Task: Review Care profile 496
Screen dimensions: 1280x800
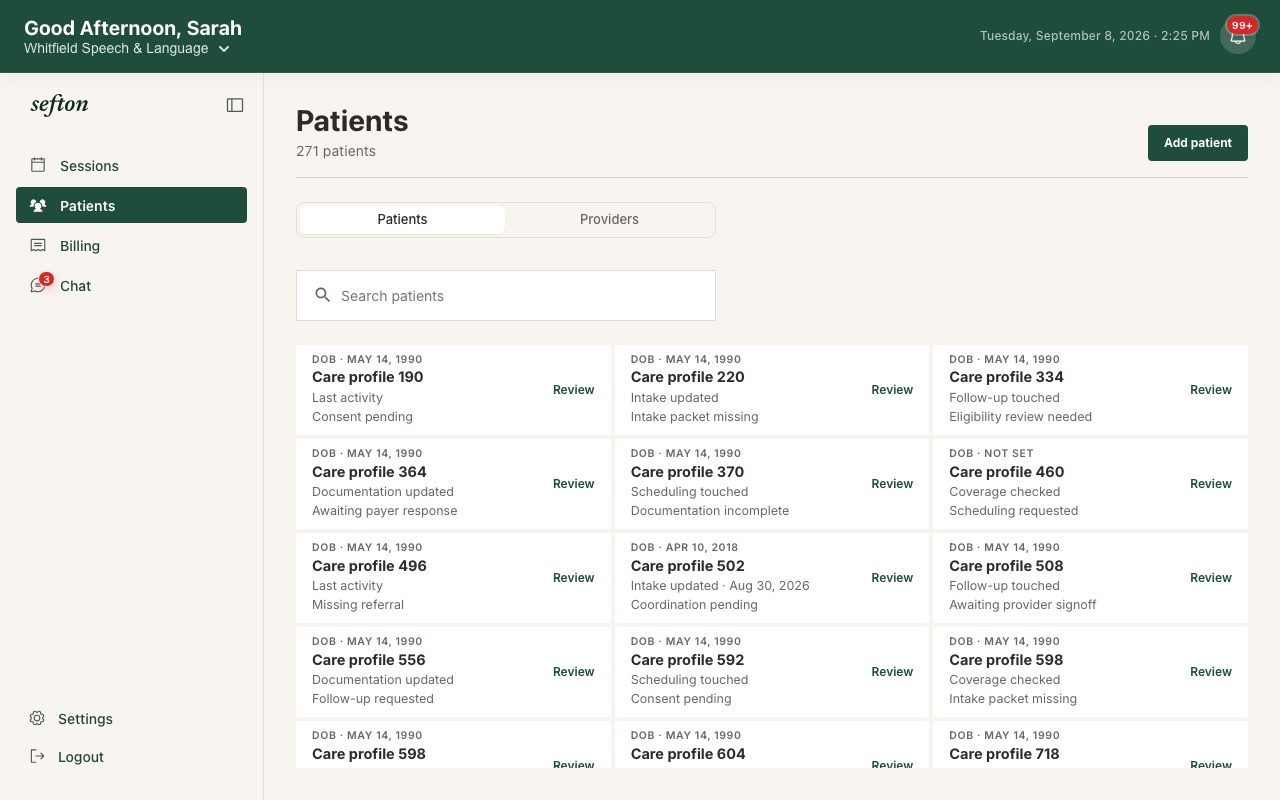Action: point(573,578)
